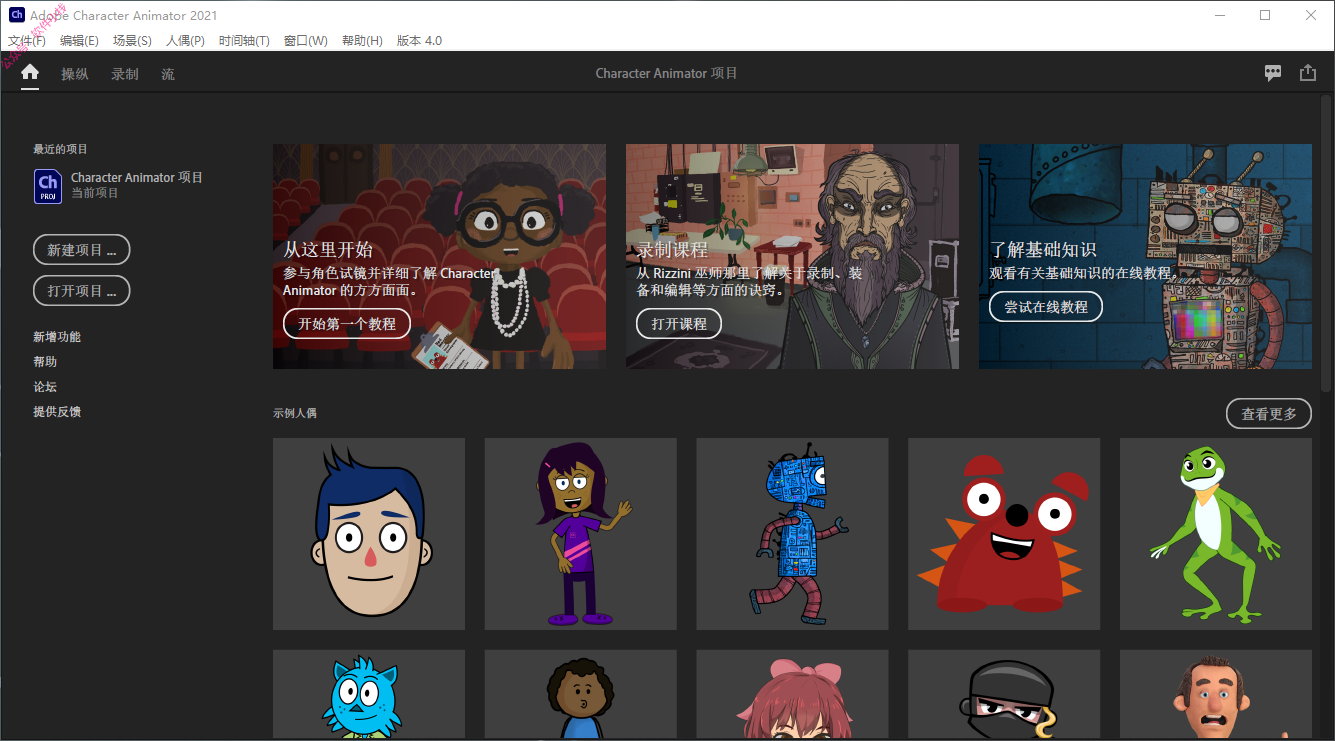Click the Character Animator app logo in the title bar
Image resolution: width=1335 pixels, height=741 pixels.
(16, 15)
